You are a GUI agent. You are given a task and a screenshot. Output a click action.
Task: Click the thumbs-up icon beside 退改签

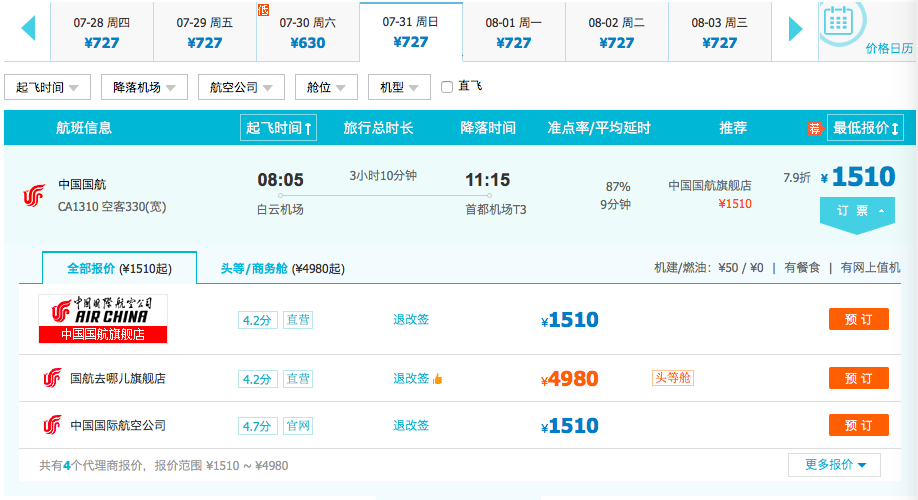tap(437, 379)
